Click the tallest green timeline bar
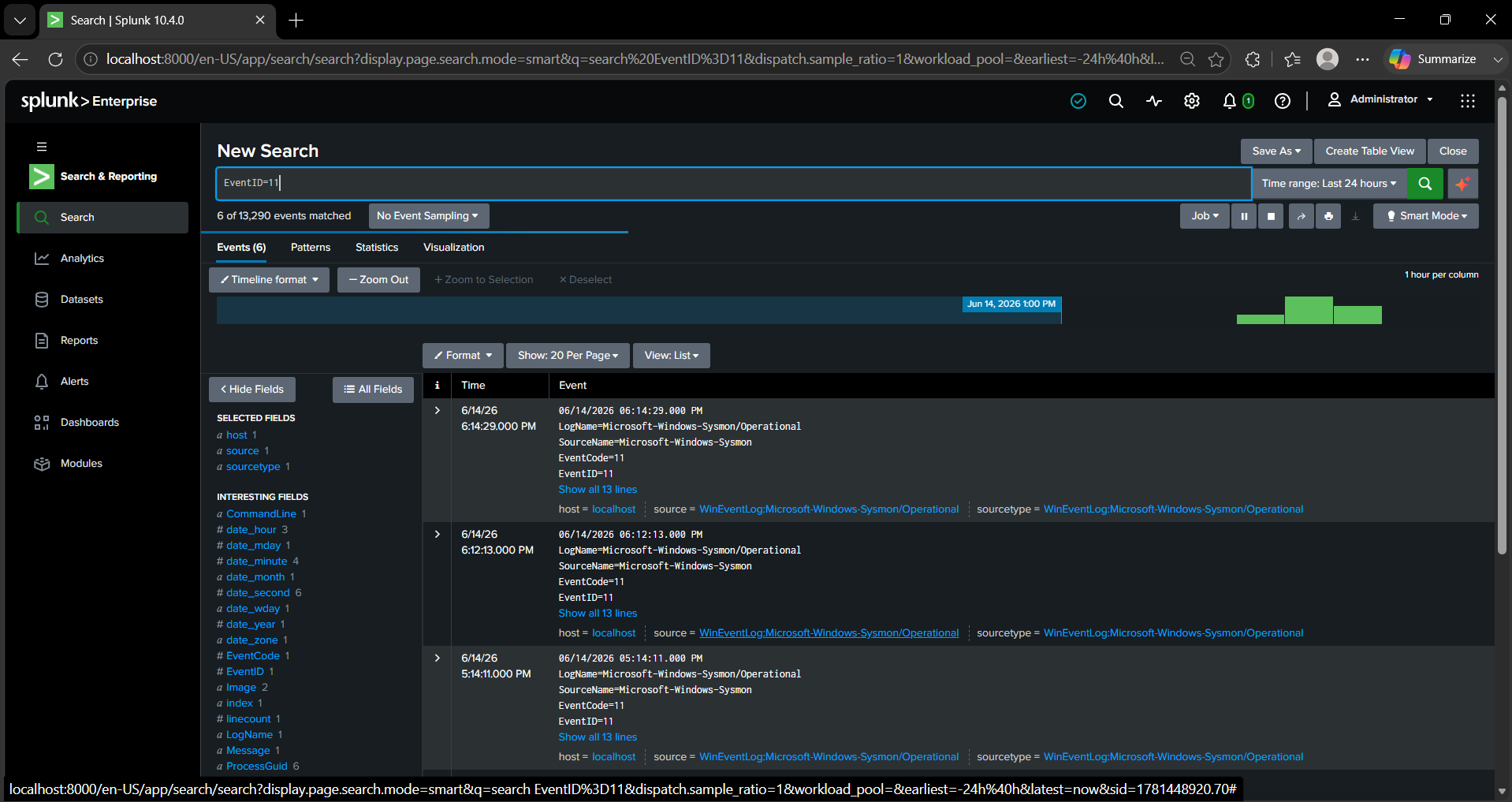The width and height of the screenshot is (1512, 802). pyautogui.click(x=1309, y=310)
